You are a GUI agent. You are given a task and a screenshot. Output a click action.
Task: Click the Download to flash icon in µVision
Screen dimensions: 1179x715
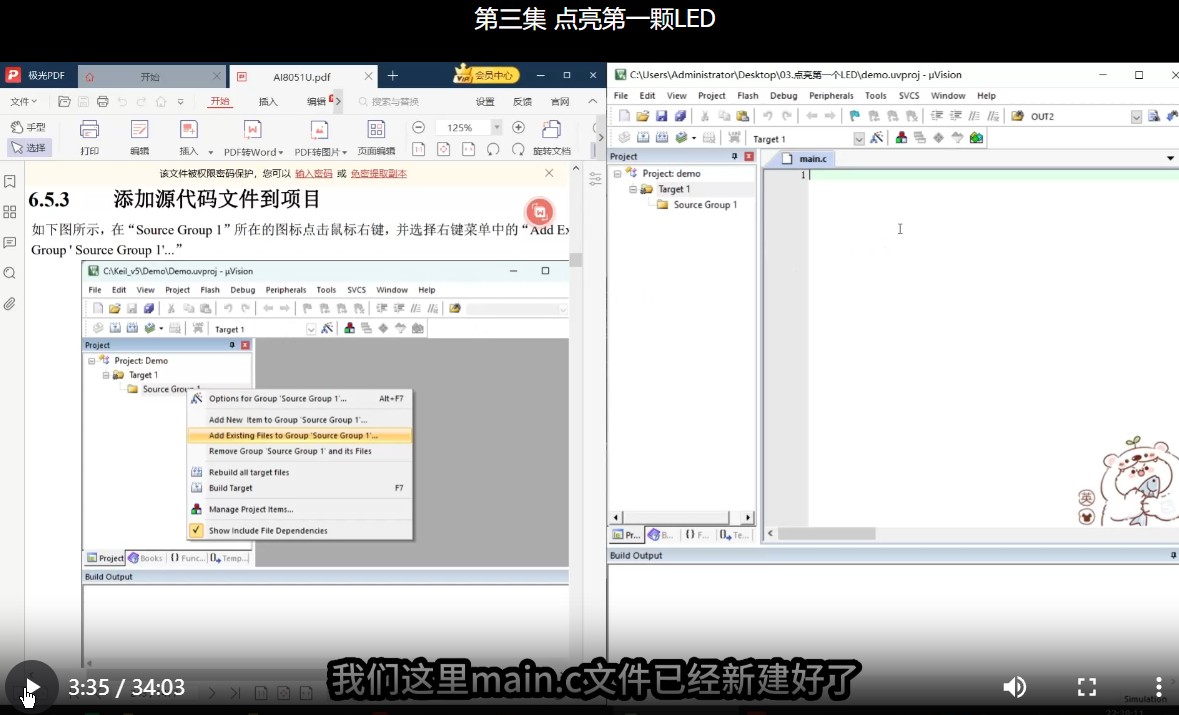(x=733, y=137)
